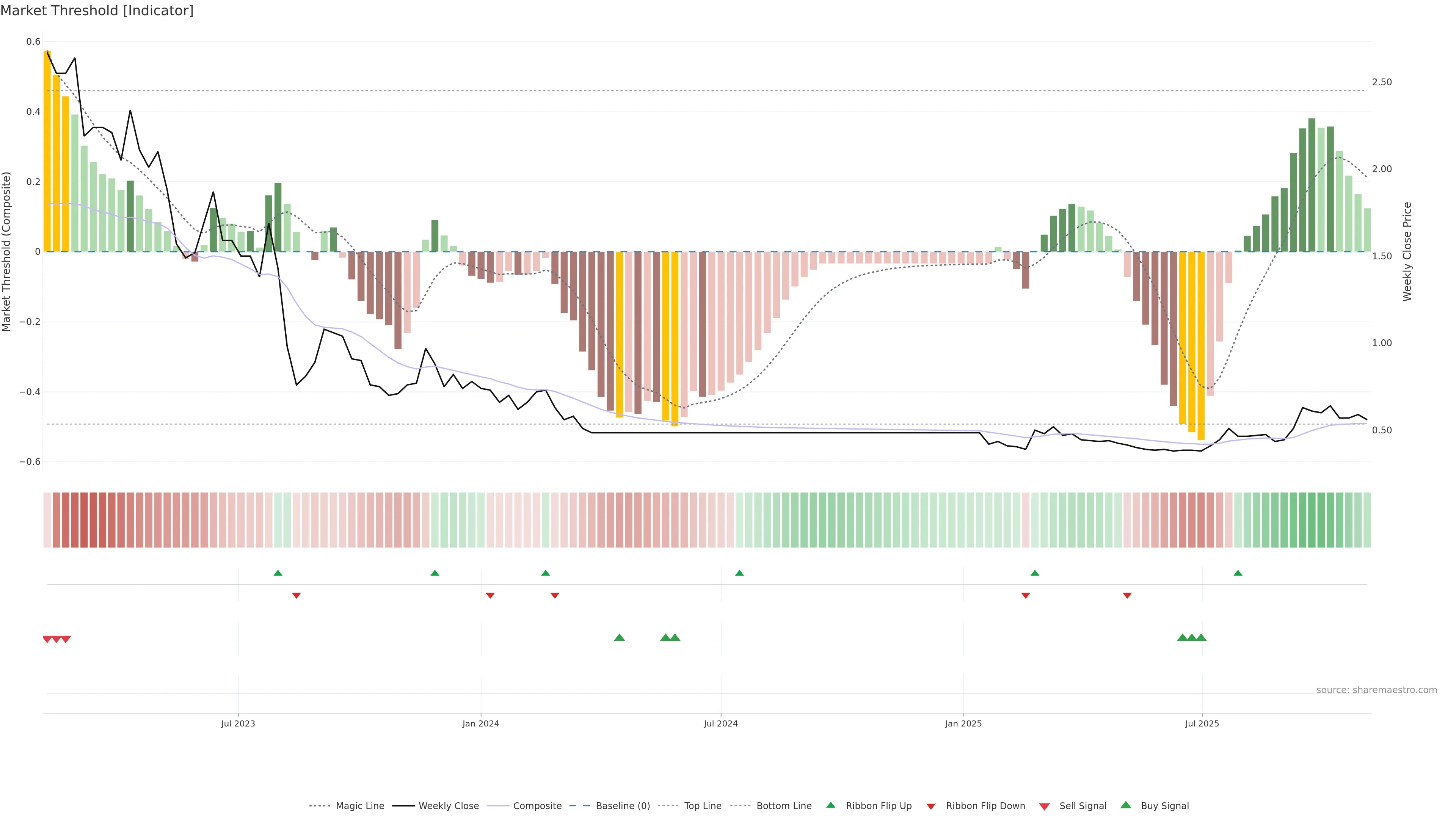Click the Ribbon Flip Down marker after Jan 2024
The width and height of the screenshot is (1456, 819).
[490, 596]
